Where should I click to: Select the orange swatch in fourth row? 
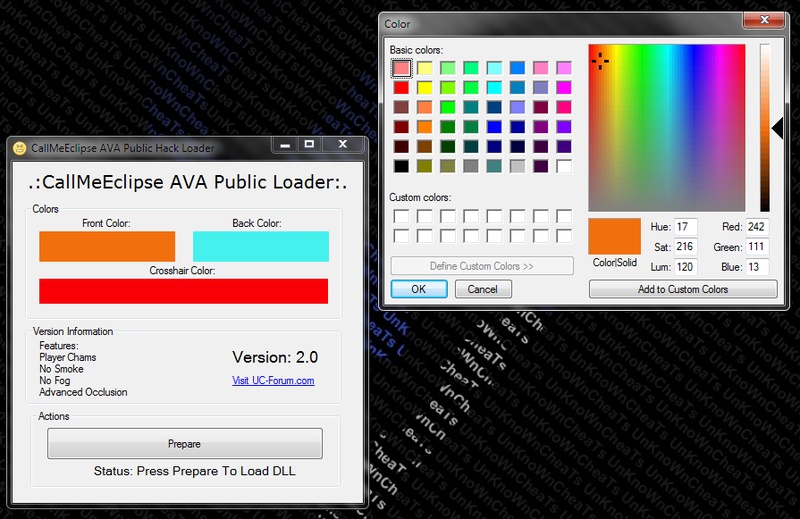click(424, 127)
